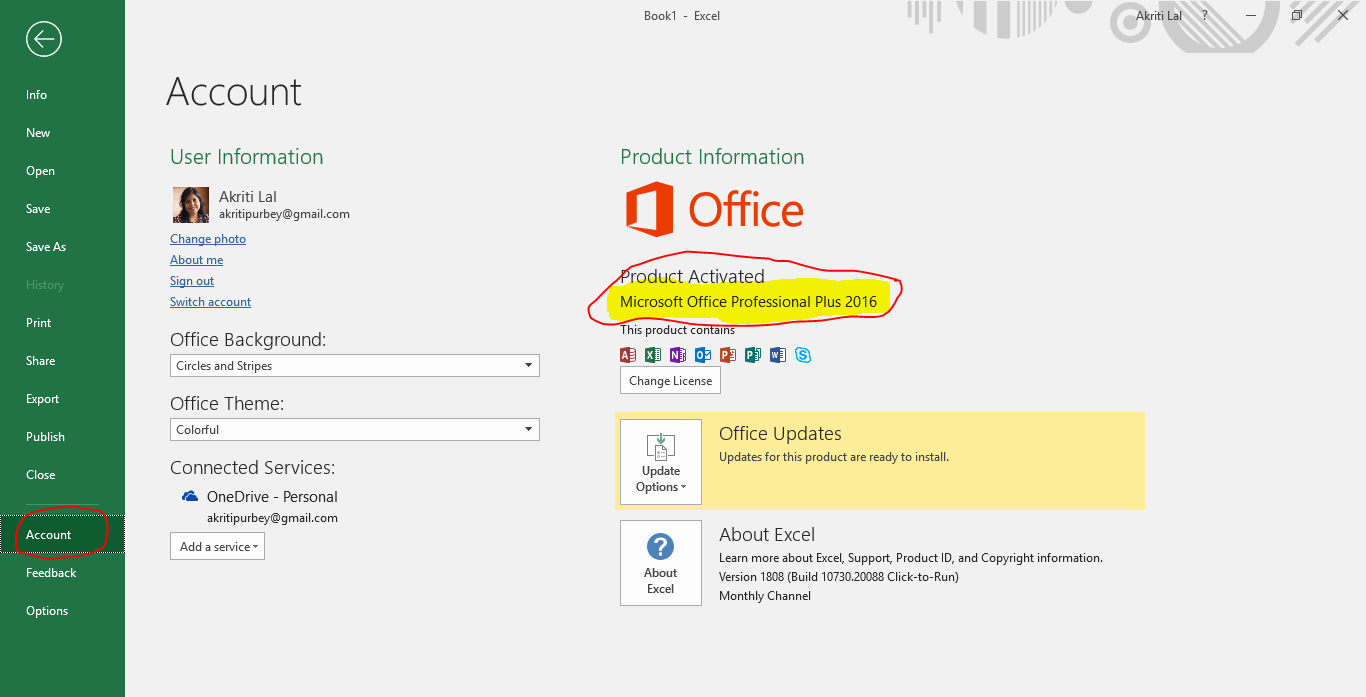Image resolution: width=1366 pixels, height=697 pixels.
Task: Click the About me link
Action: pos(196,260)
